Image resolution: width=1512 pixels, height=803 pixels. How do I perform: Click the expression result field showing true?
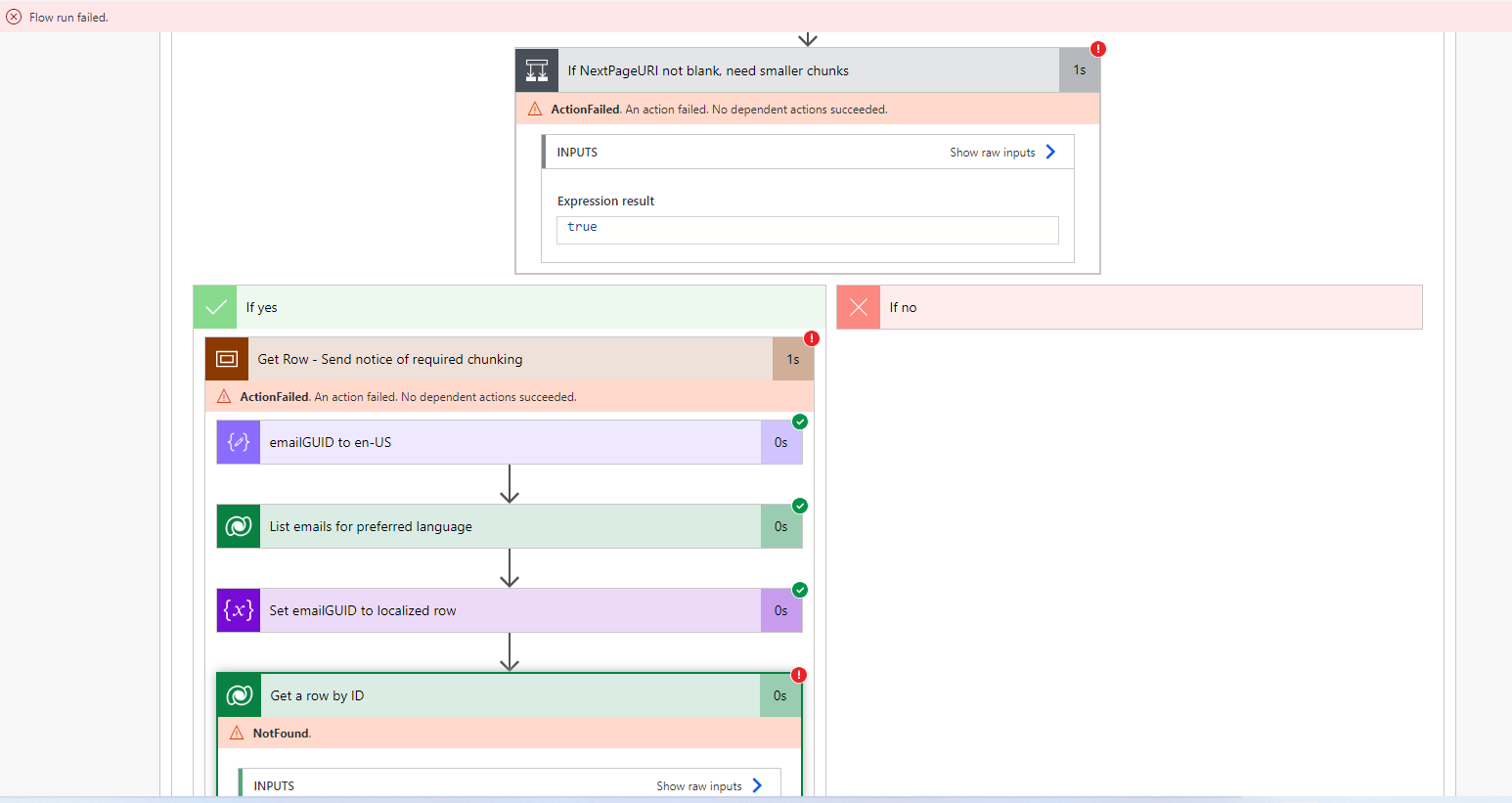pos(807,229)
